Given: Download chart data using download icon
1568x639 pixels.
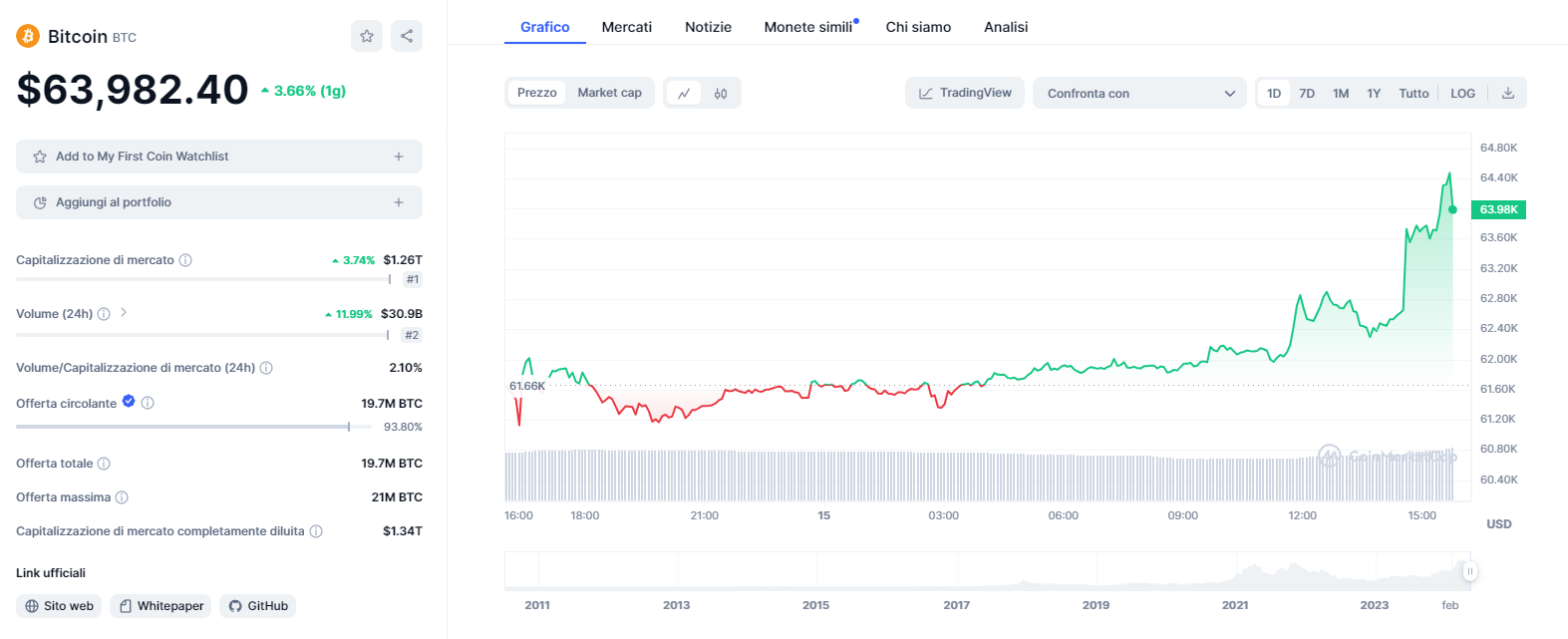Looking at the screenshot, I should click(x=1508, y=93).
